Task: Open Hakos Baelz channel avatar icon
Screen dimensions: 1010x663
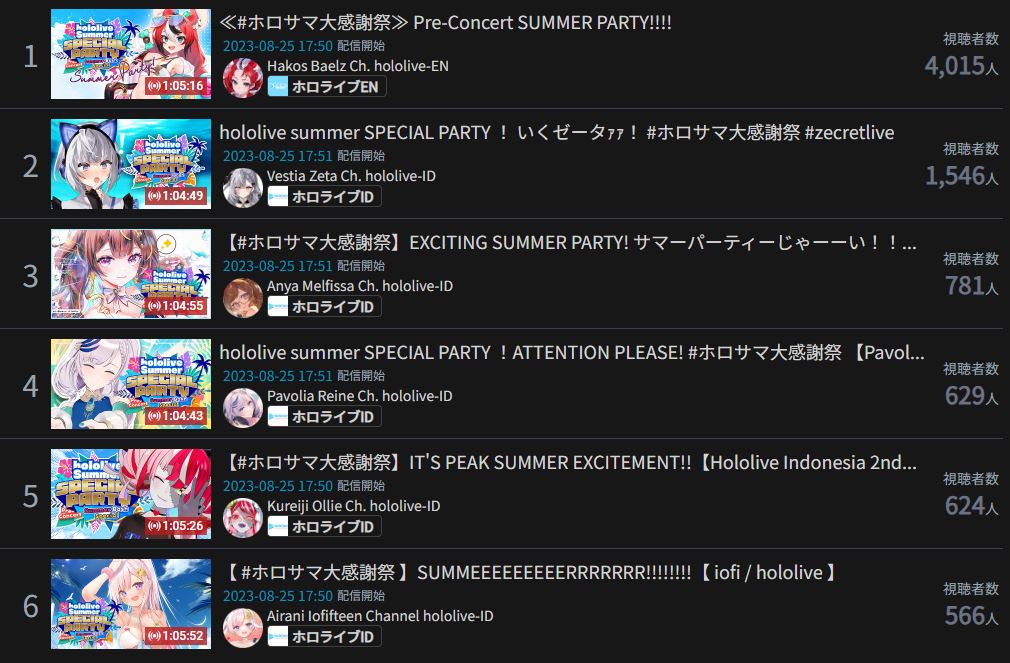Action: pos(243,78)
